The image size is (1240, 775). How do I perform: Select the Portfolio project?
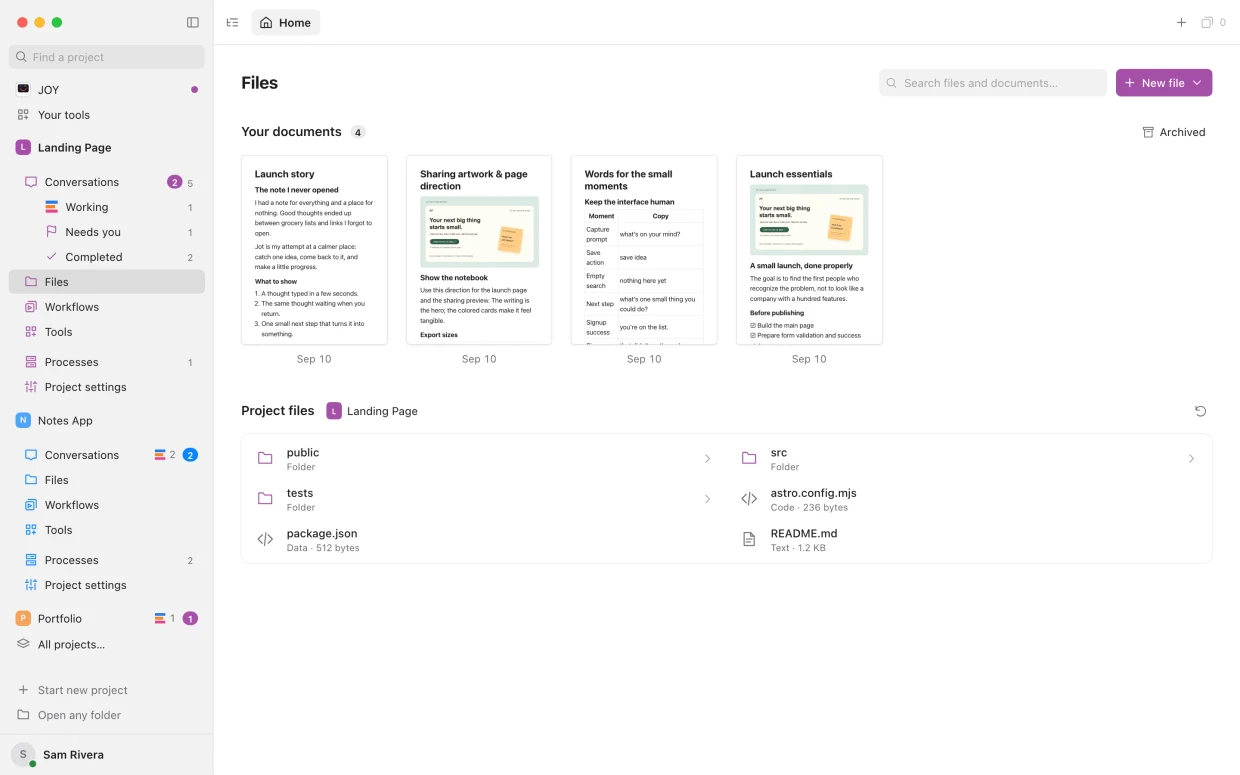107,618
